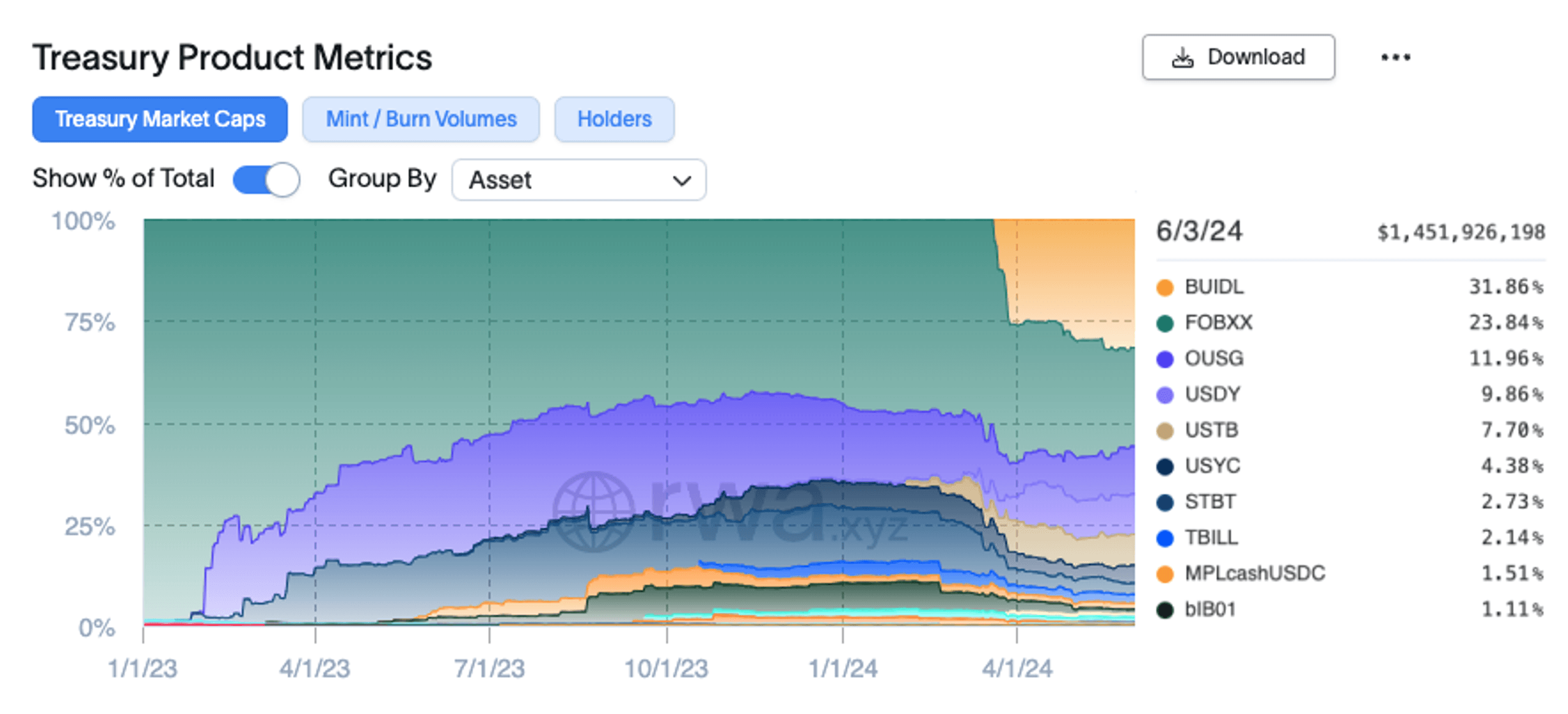Screen dimensions: 1568x714
Task: Select the FOBXX legend label
Action: tap(1218, 322)
